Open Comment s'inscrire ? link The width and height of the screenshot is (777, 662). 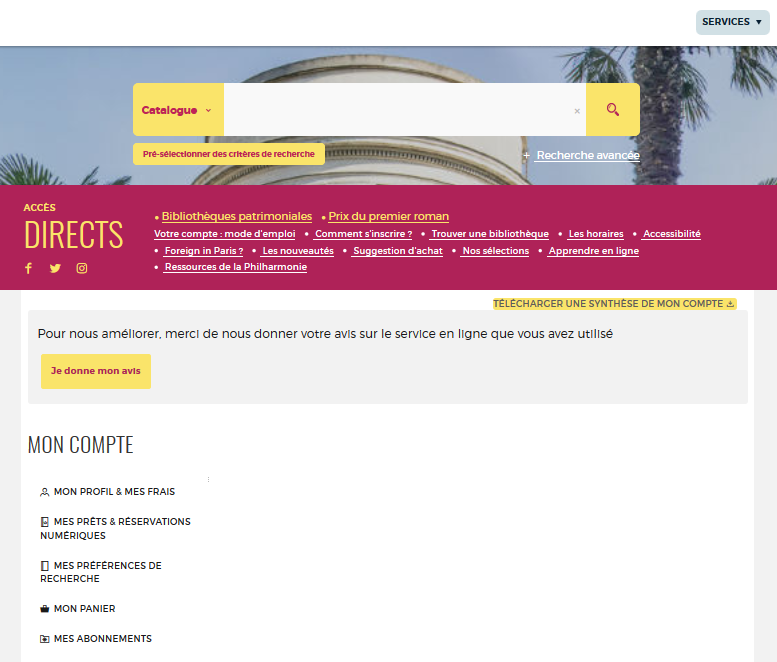tap(363, 234)
